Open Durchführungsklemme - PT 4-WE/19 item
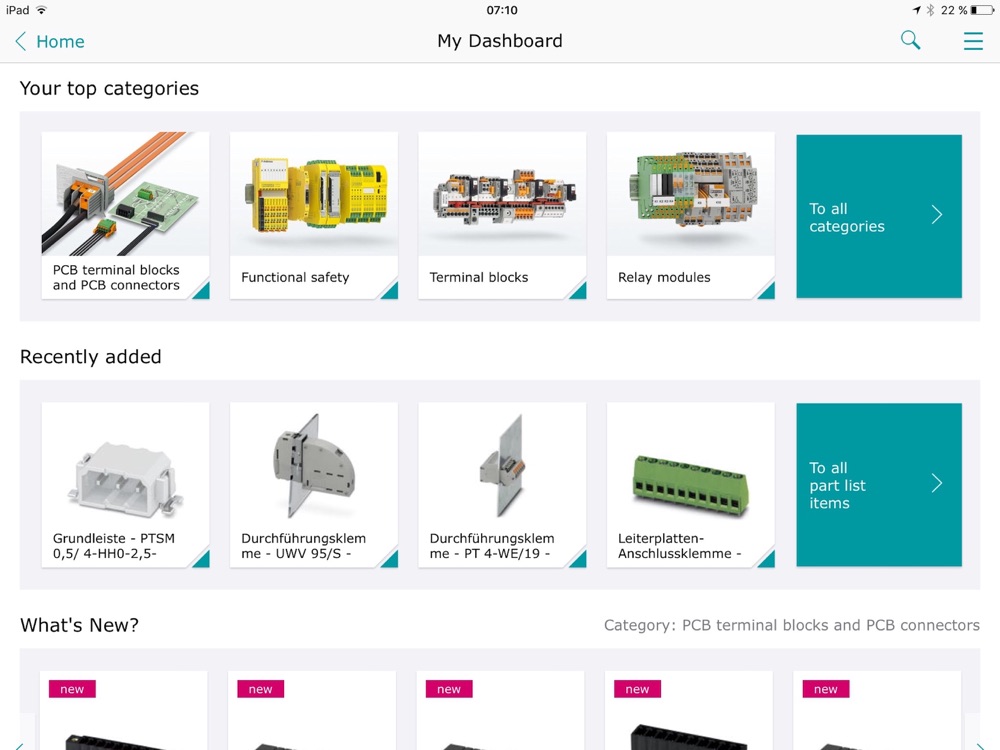1000x750 pixels. coord(502,484)
